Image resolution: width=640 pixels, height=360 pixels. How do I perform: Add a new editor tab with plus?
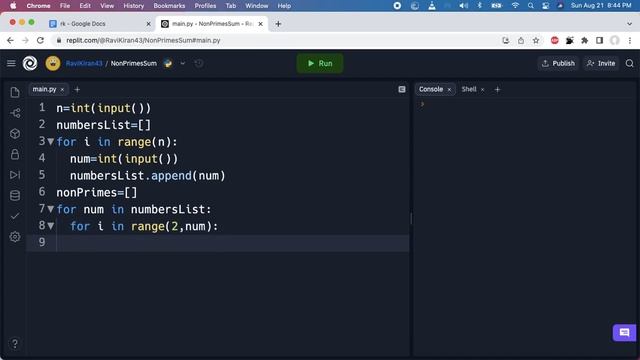pos(77,89)
